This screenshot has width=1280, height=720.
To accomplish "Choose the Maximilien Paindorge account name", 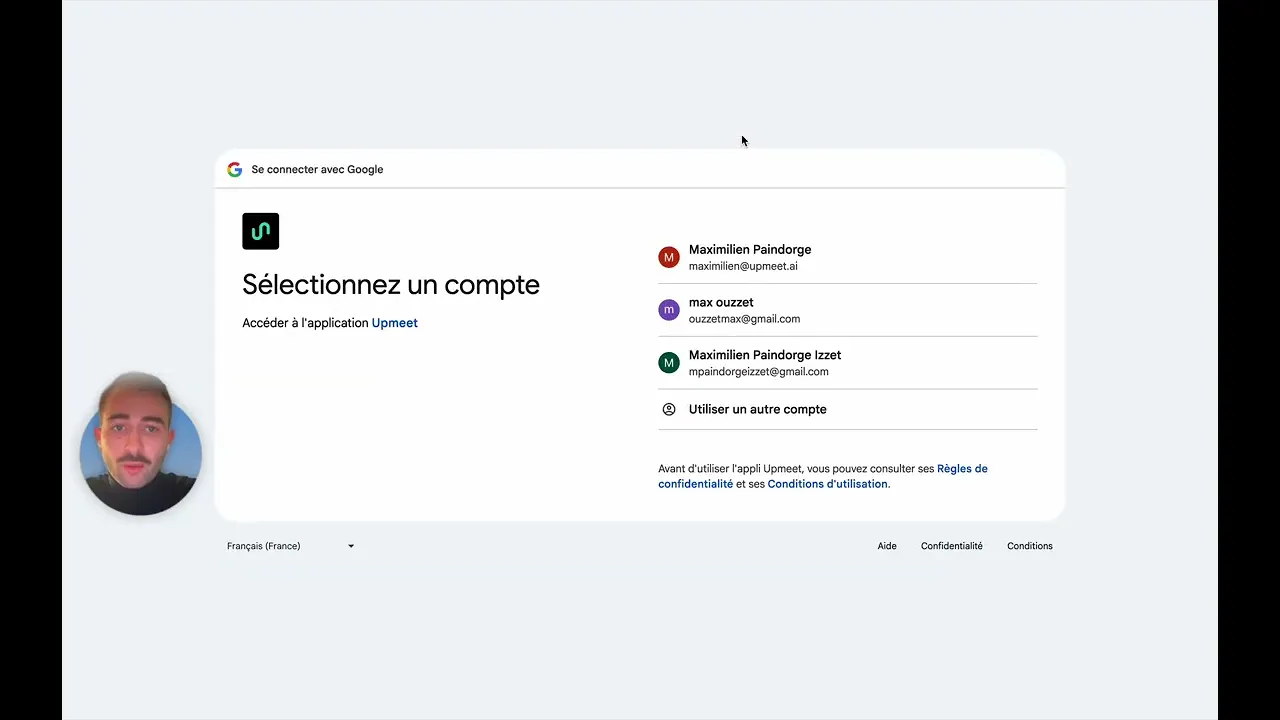I will [x=750, y=250].
